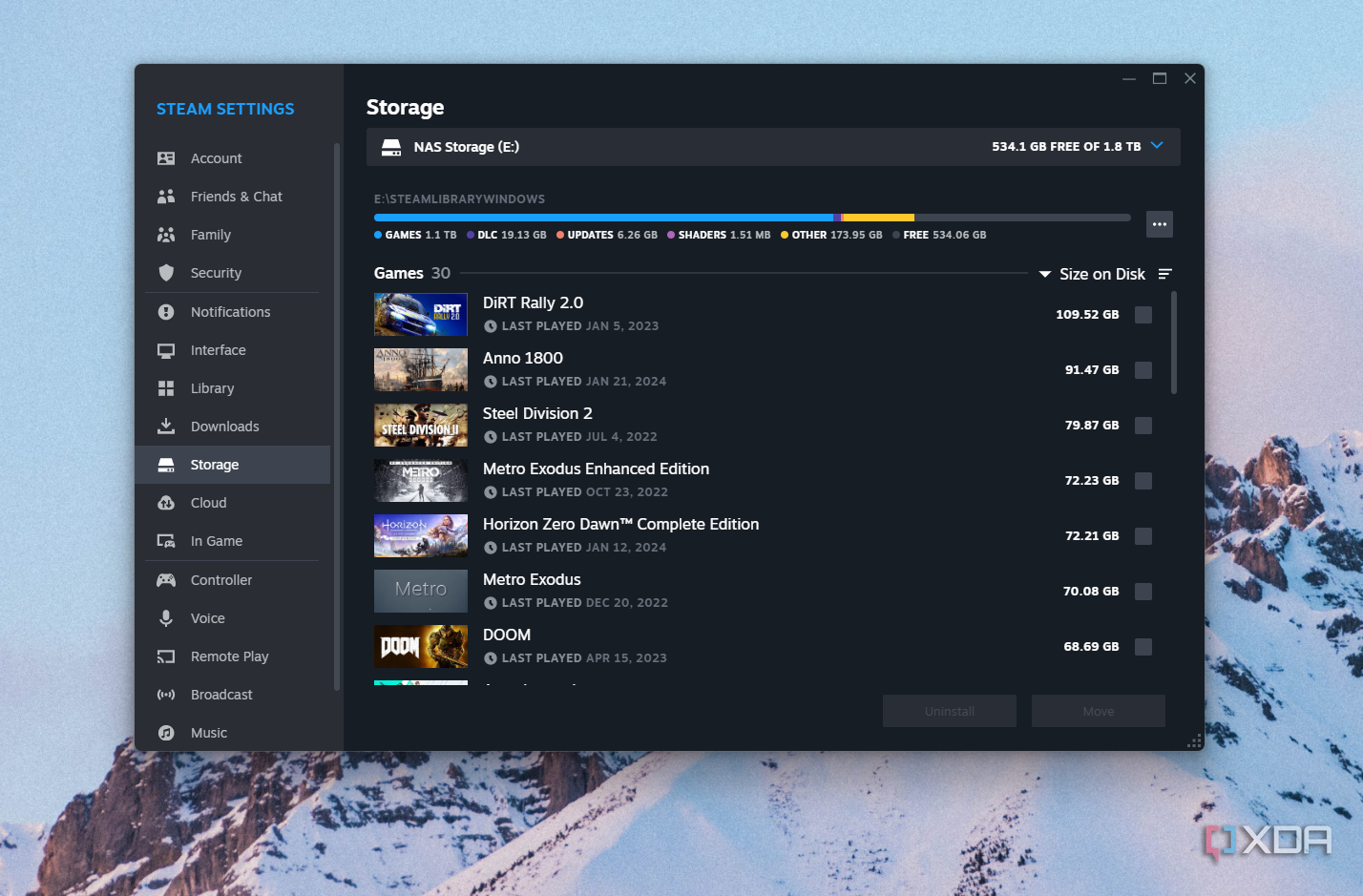The image size is (1363, 896).
Task: Open the Size on Disk sort dropdown
Action: point(1092,274)
